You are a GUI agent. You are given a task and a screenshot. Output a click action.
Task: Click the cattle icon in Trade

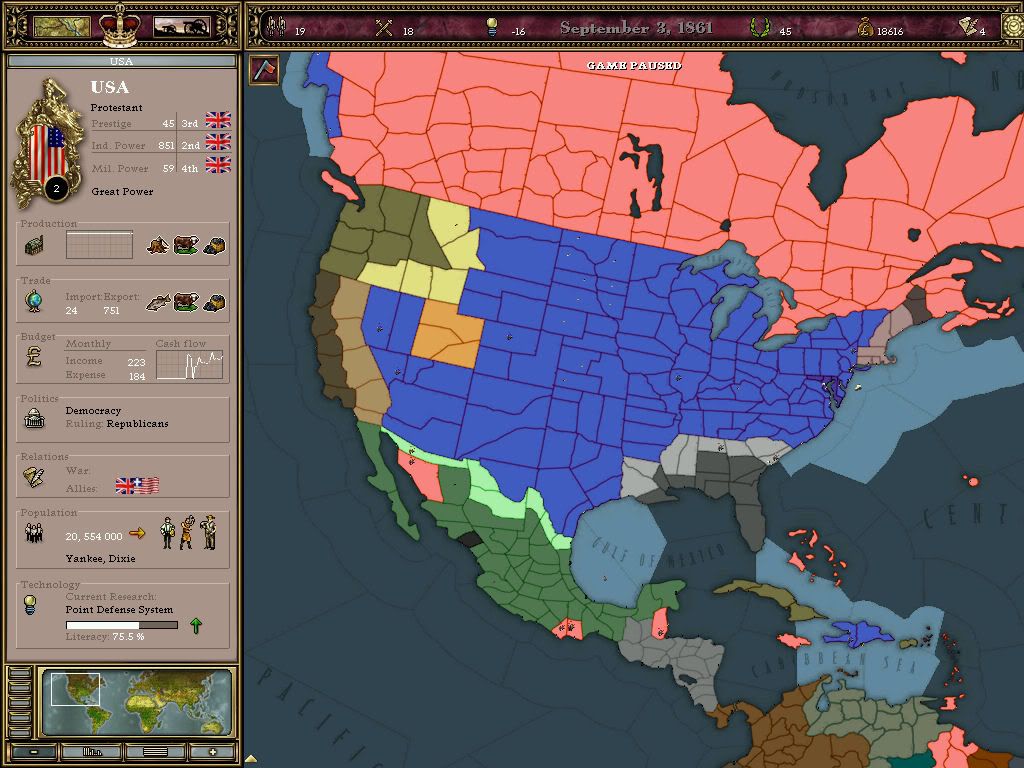185,302
